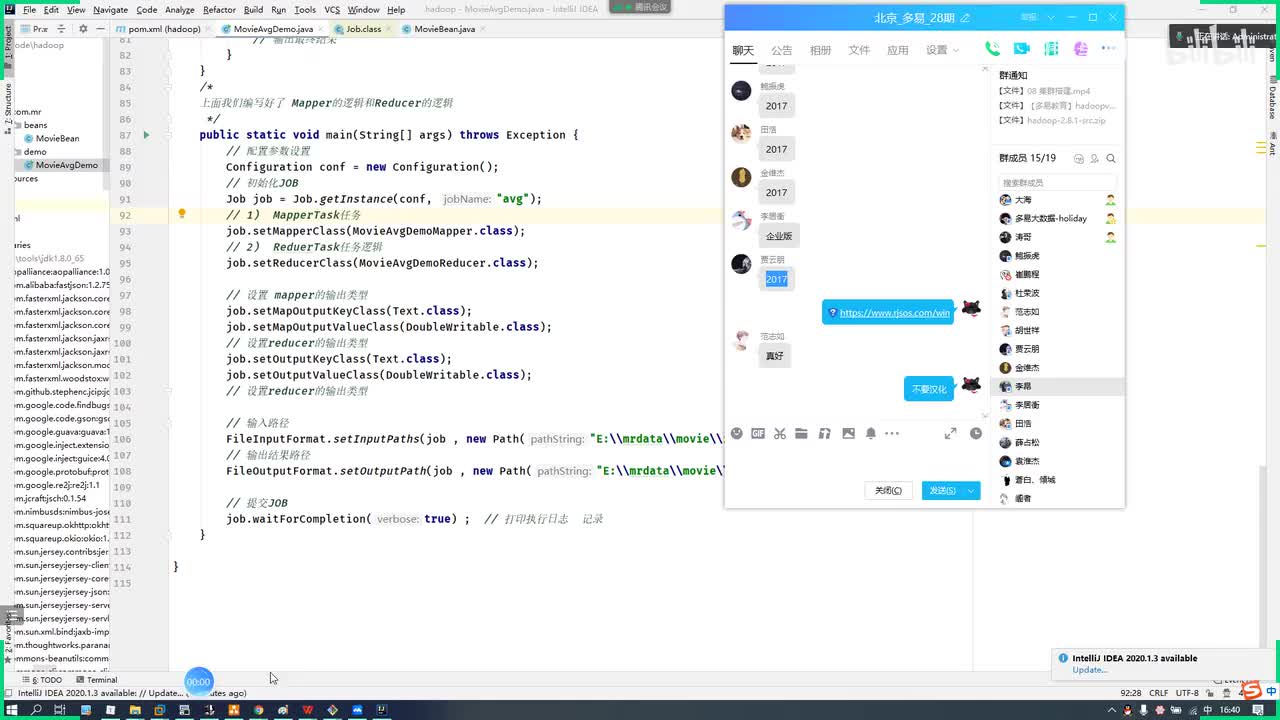Click the 不要汉化 chat message bubble

(x=929, y=389)
